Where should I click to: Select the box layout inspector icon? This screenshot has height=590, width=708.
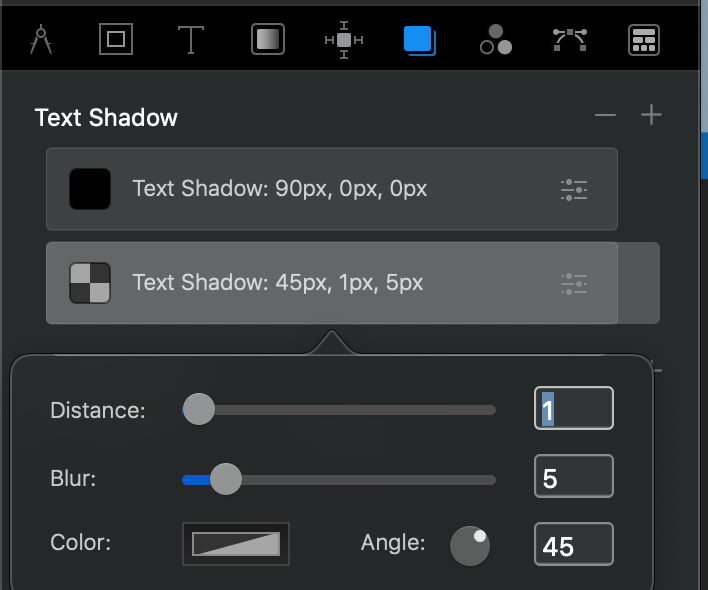click(x=116, y=40)
